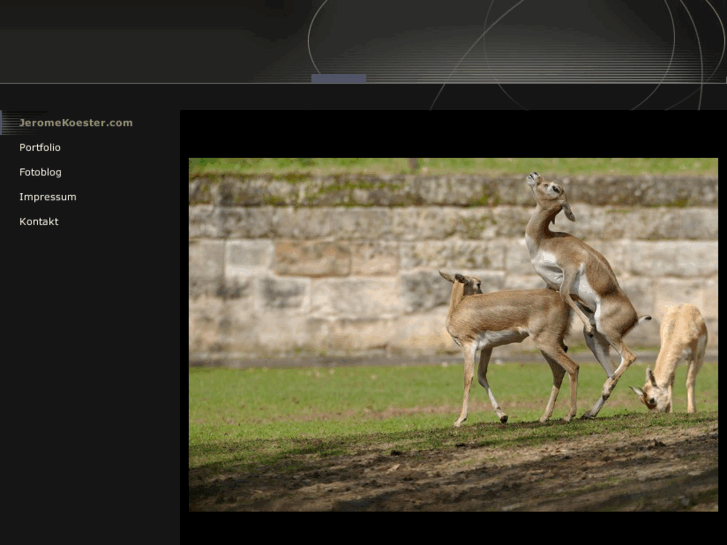Click the striped marker beside JeromeKoester.com
The height and width of the screenshot is (545, 727).
click(9, 123)
